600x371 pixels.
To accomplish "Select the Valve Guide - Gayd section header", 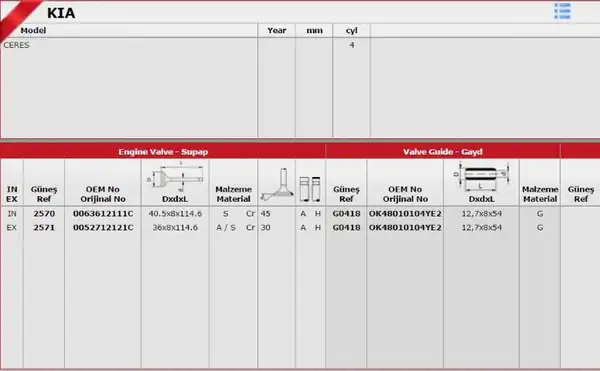I will pyautogui.click(x=443, y=152).
